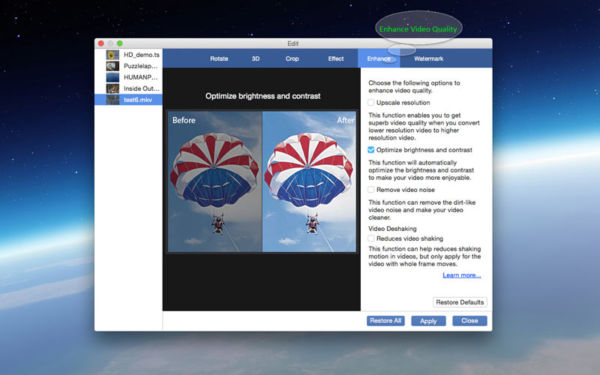This screenshot has width=600, height=375.
Task: Switch to the Effect tab
Action: pyautogui.click(x=336, y=59)
